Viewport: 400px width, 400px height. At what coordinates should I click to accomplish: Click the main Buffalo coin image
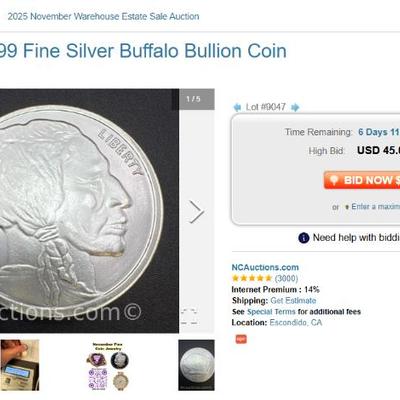(x=89, y=211)
